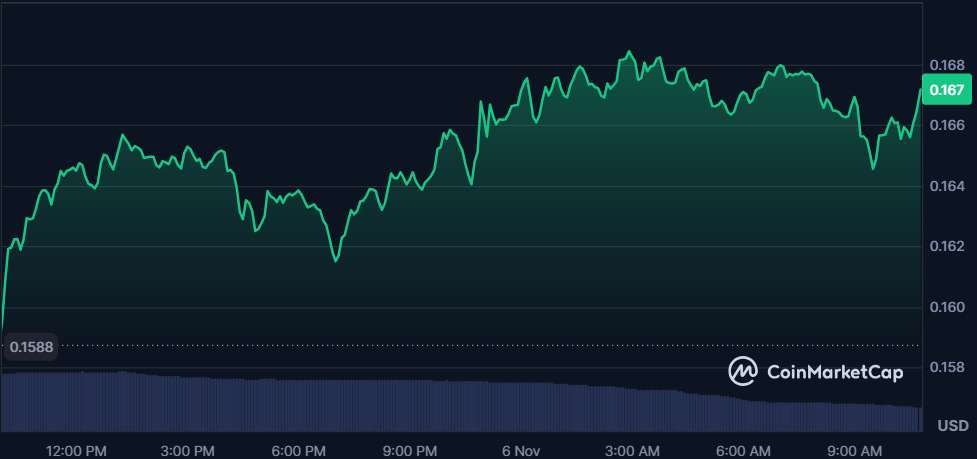Click the 0.158 price axis label
Viewport: 977px width, 459px height.
[x=947, y=367]
